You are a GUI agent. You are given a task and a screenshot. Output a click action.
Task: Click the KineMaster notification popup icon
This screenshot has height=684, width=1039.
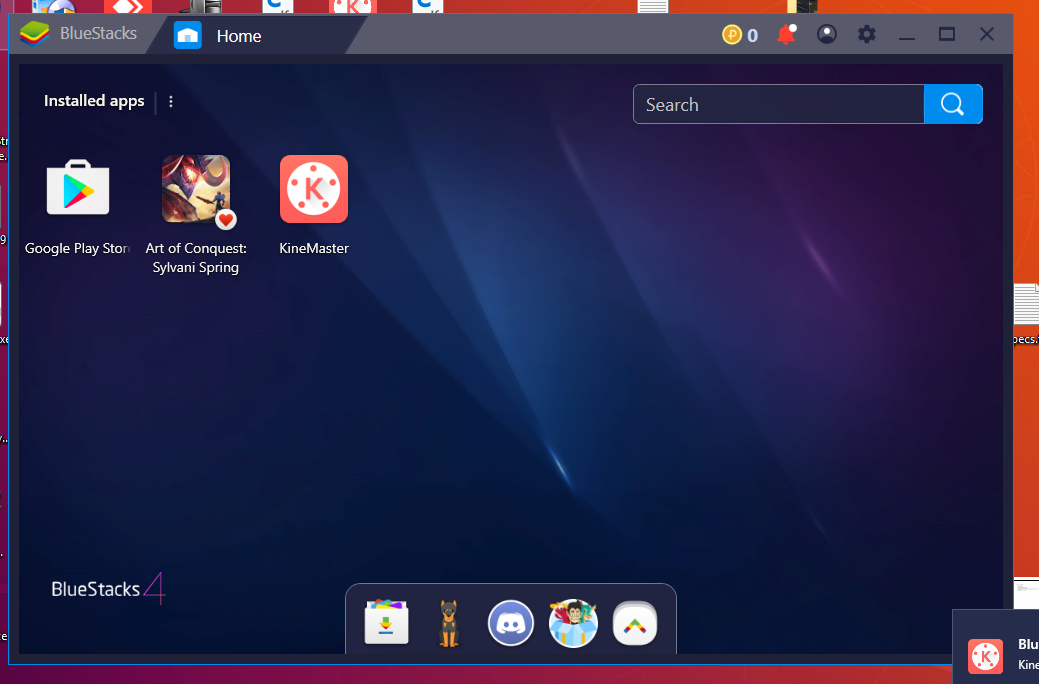click(985, 656)
